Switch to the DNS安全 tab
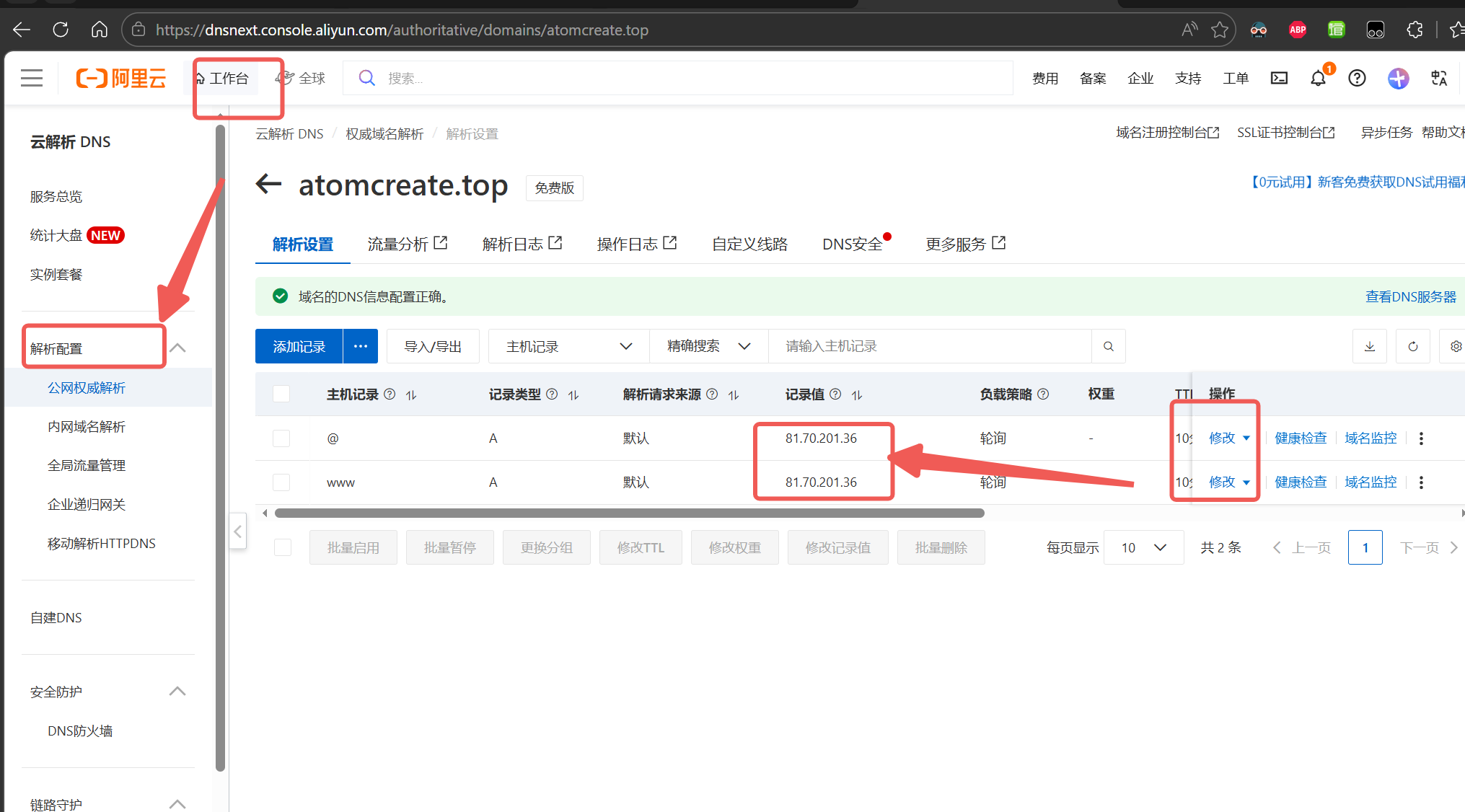The image size is (1465, 812). click(853, 244)
